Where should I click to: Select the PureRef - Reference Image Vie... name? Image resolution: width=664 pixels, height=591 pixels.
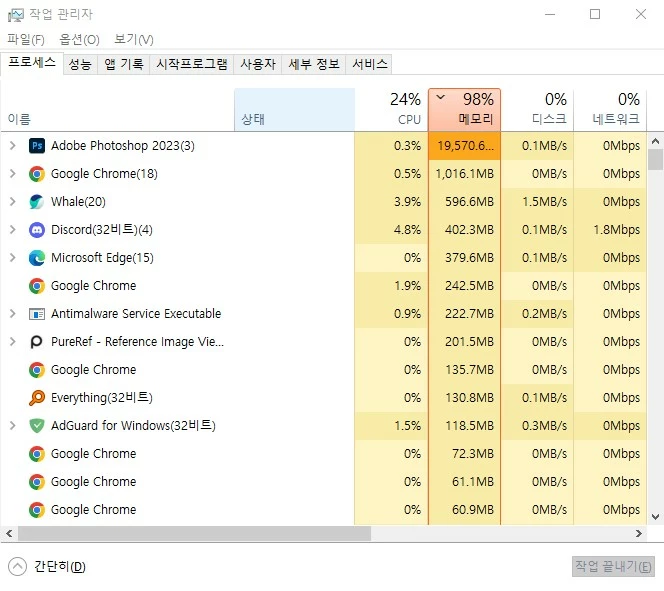(137, 342)
